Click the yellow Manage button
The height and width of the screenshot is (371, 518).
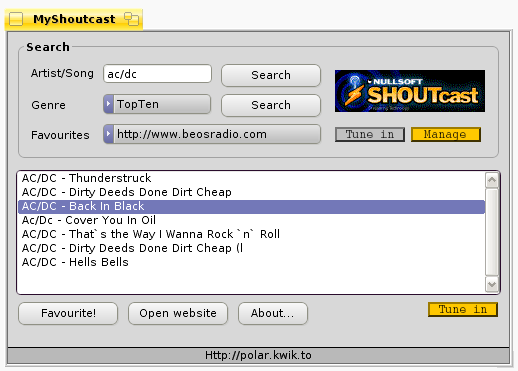(x=446, y=134)
